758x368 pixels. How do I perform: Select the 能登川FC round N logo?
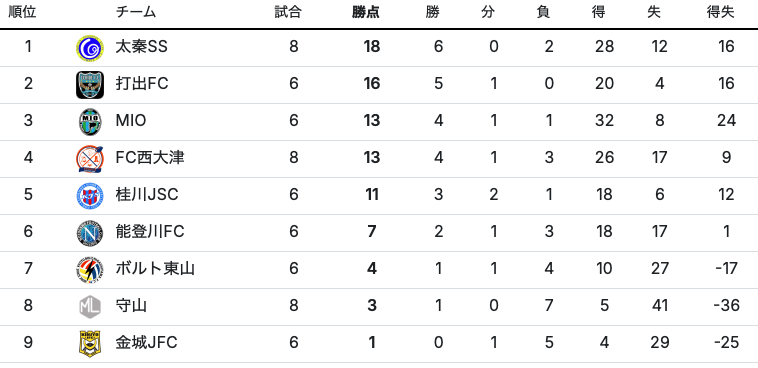89,233
